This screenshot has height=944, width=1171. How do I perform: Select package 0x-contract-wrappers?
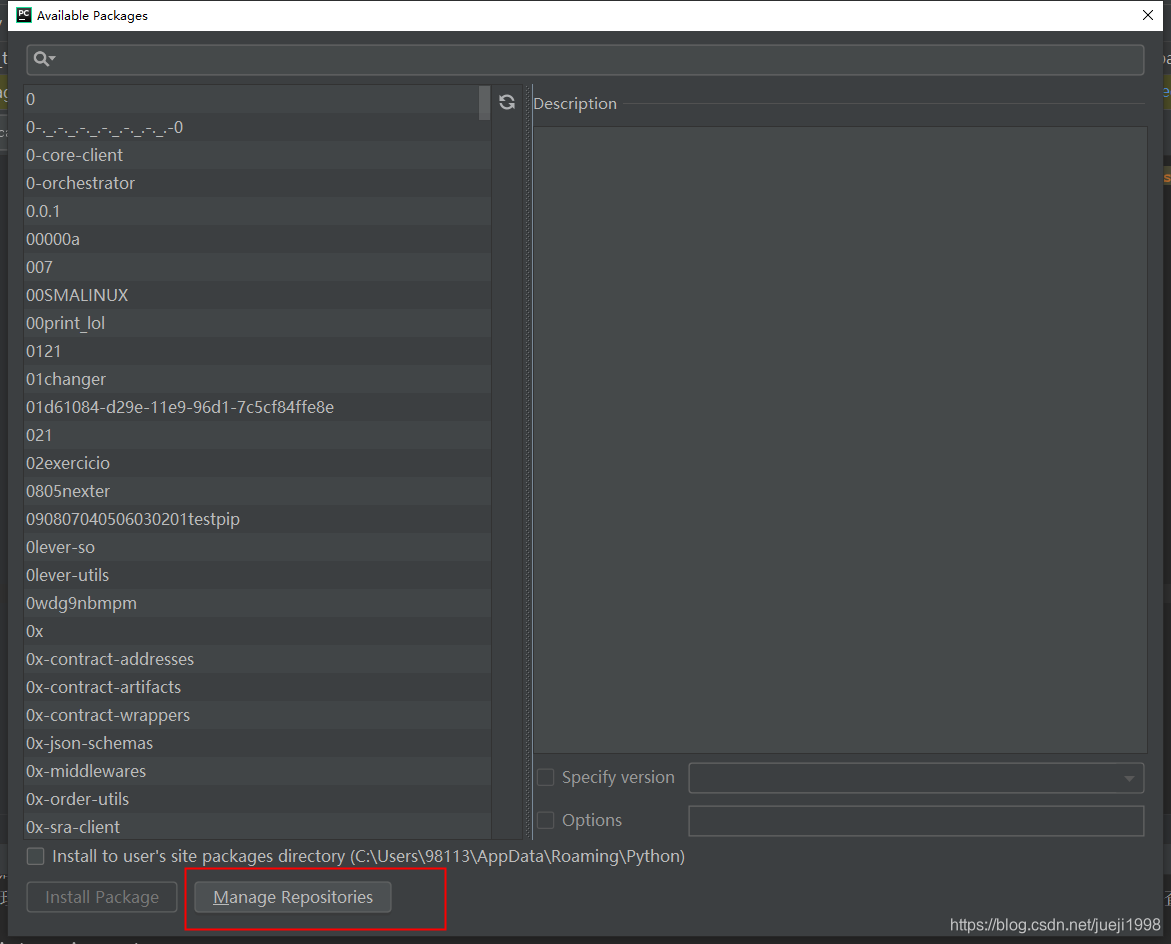258,715
